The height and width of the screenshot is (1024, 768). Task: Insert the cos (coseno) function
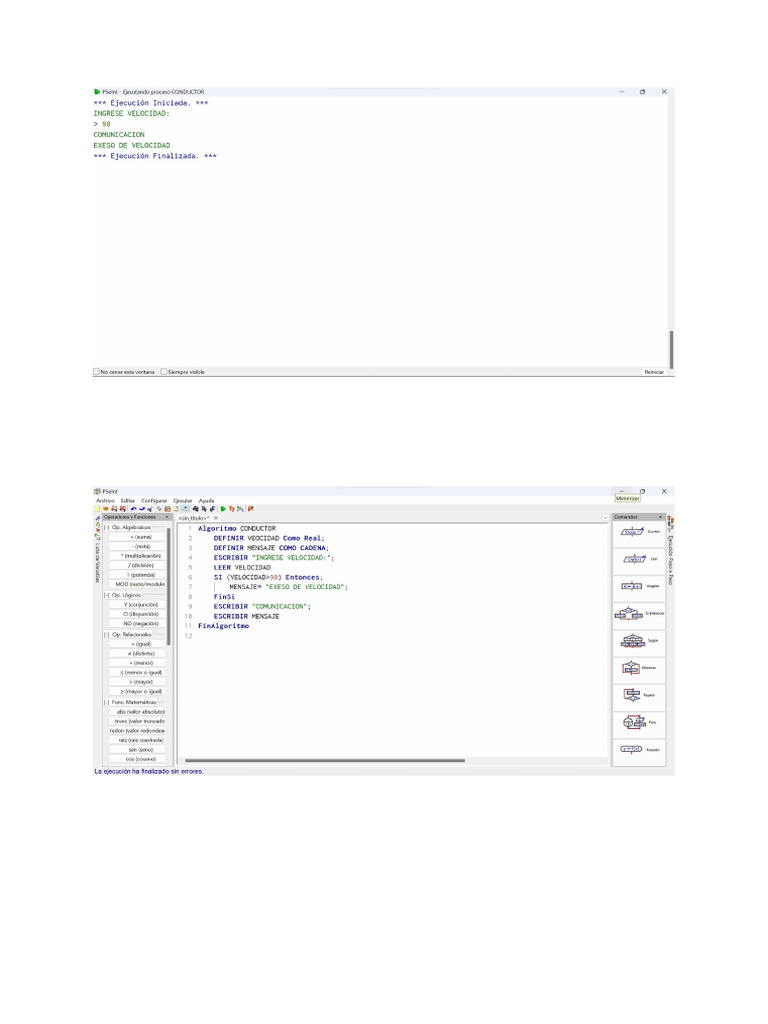pos(137,760)
